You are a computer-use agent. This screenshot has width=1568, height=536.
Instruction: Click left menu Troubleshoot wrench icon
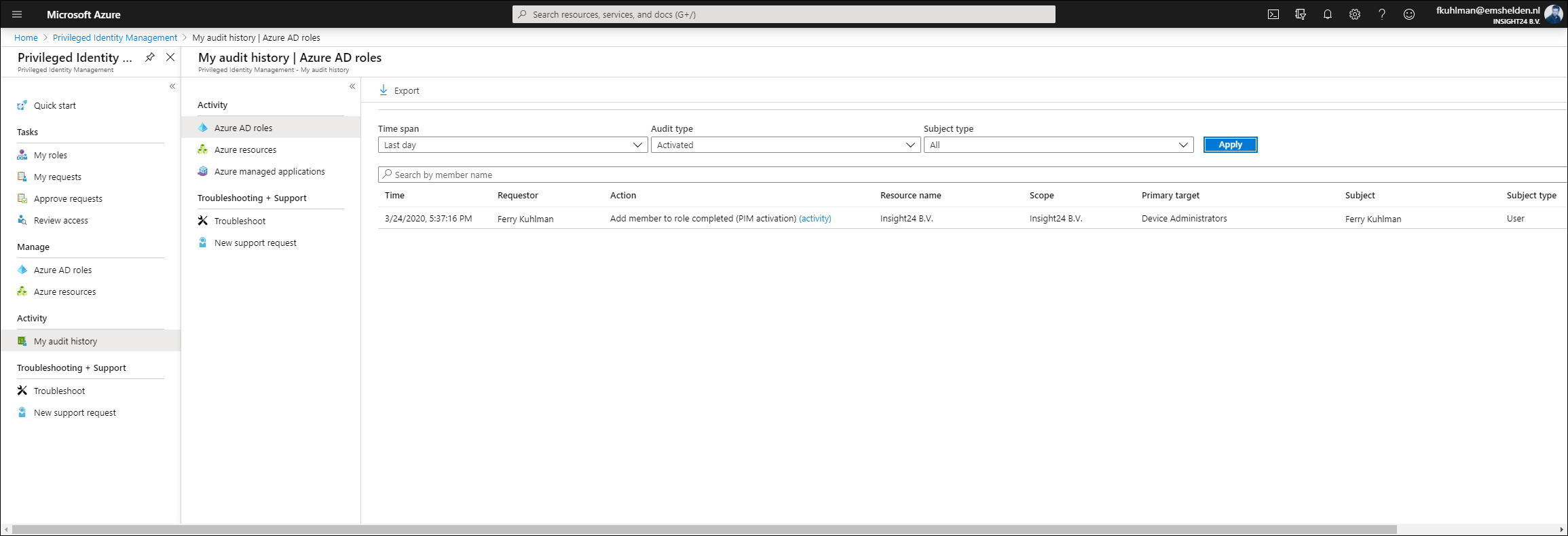click(22, 391)
